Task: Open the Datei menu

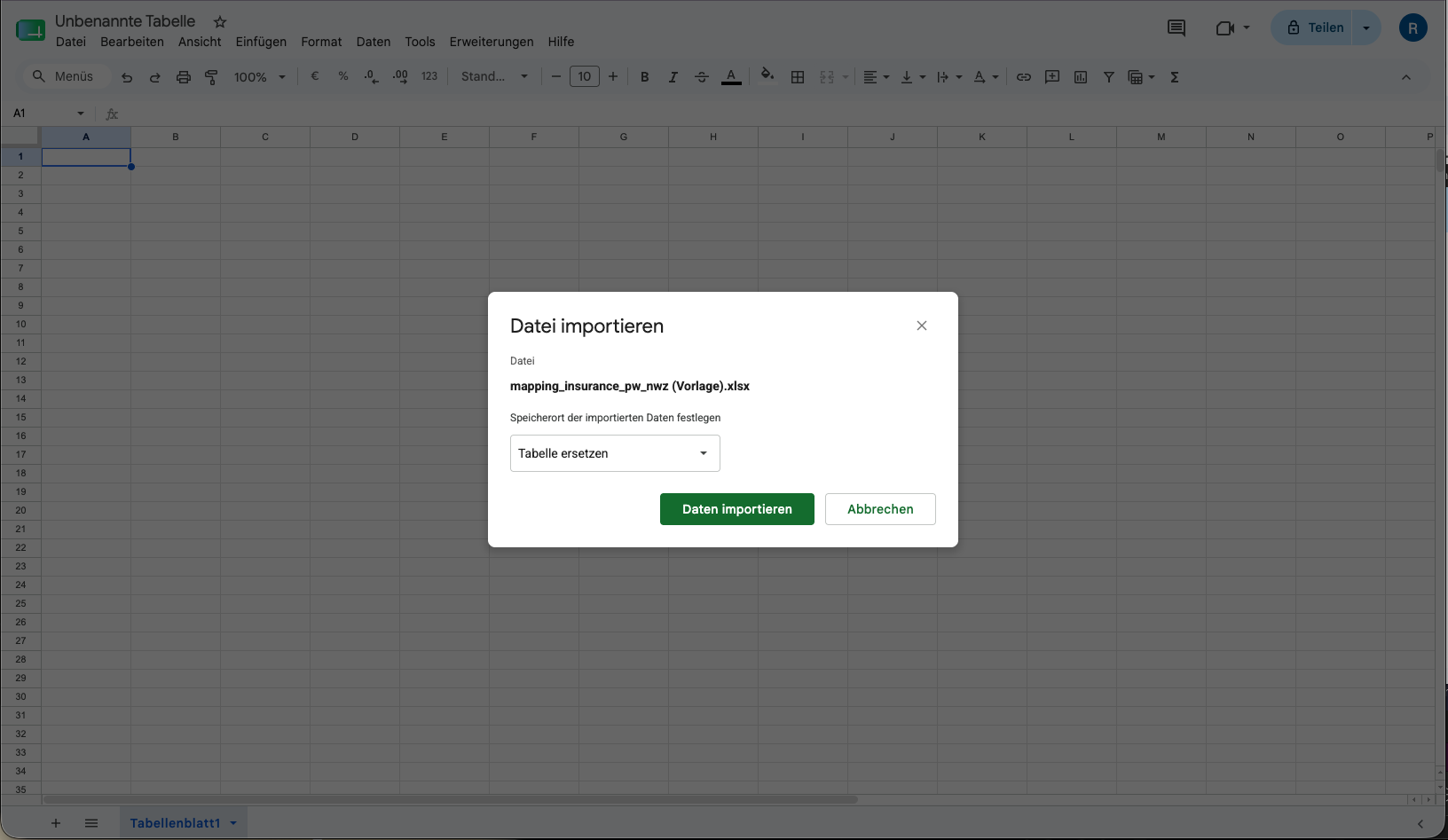Action: tap(71, 42)
